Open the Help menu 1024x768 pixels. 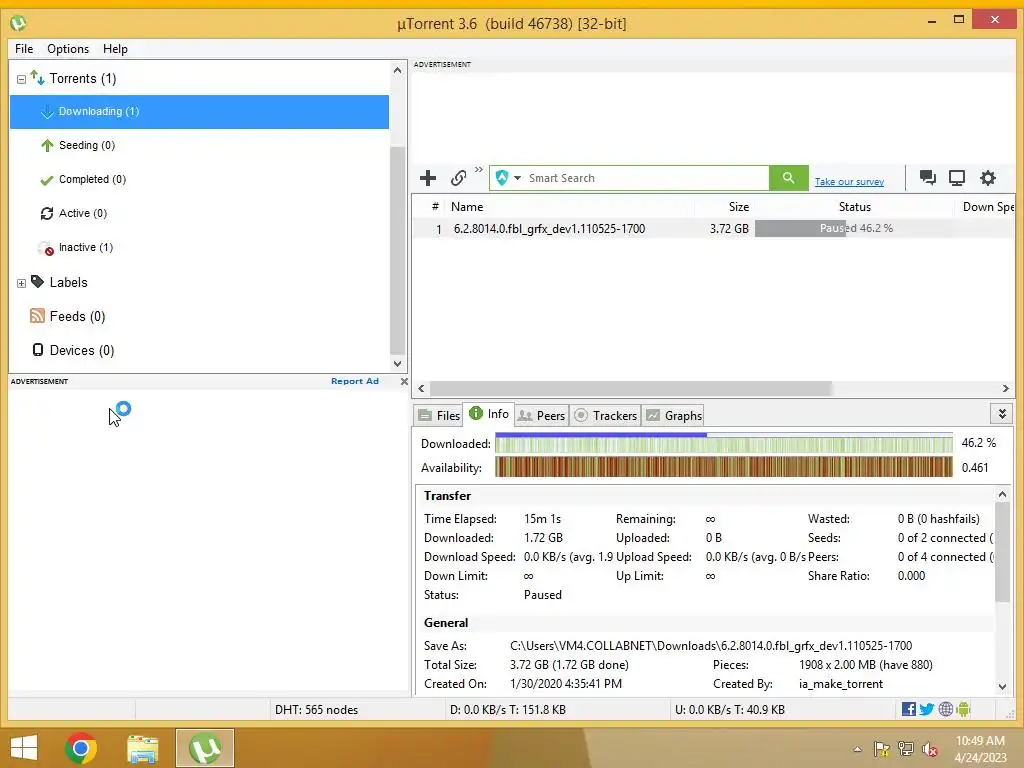[x=115, y=49]
